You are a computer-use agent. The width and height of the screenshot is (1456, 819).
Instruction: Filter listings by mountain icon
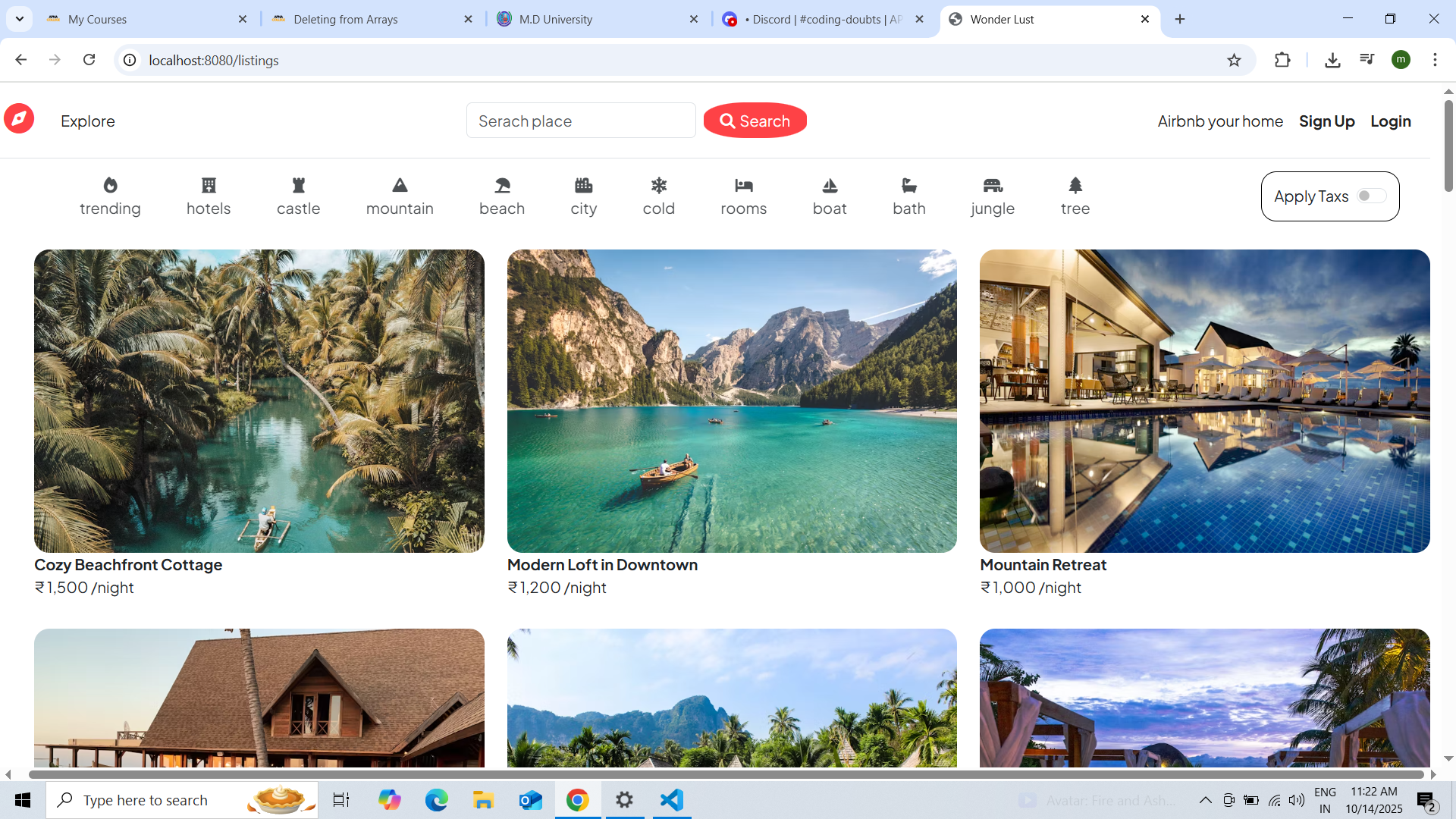[400, 185]
